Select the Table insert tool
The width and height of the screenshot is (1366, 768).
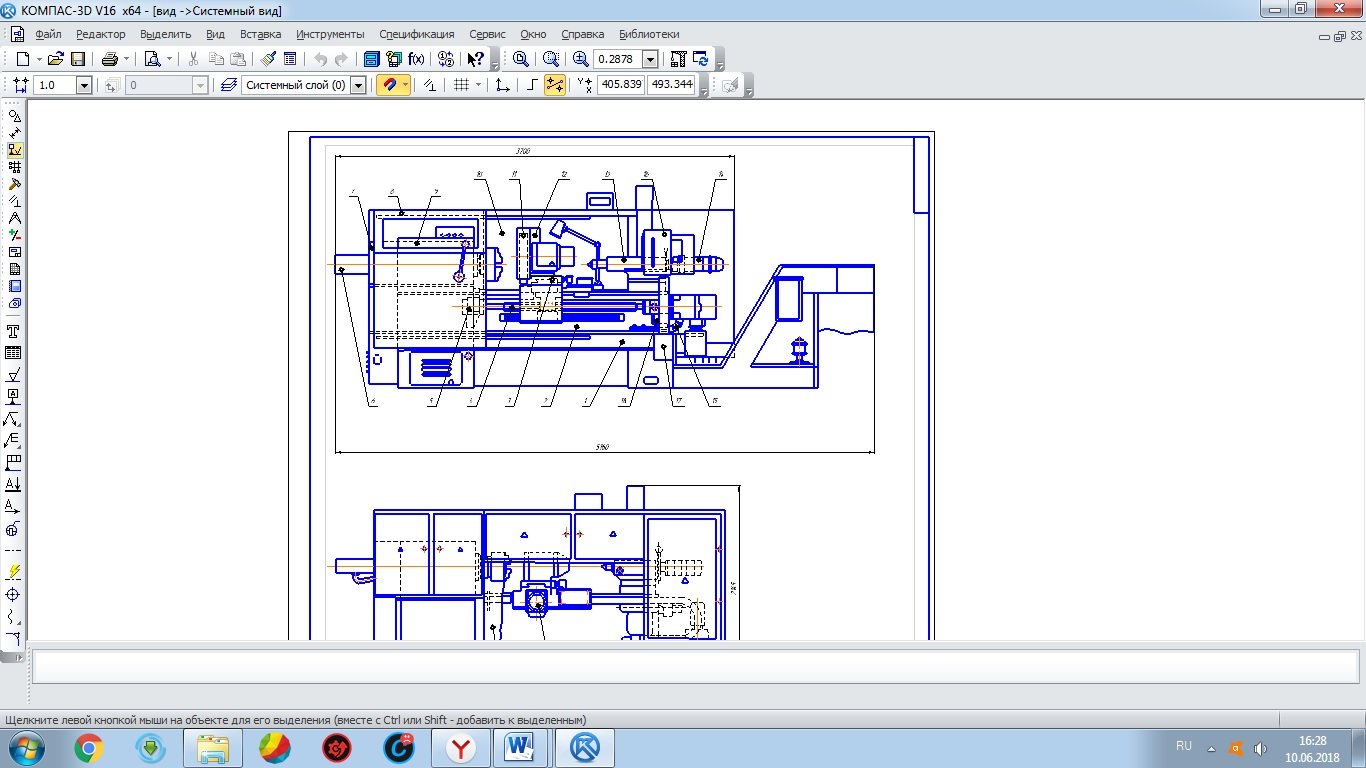coord(14,353)
